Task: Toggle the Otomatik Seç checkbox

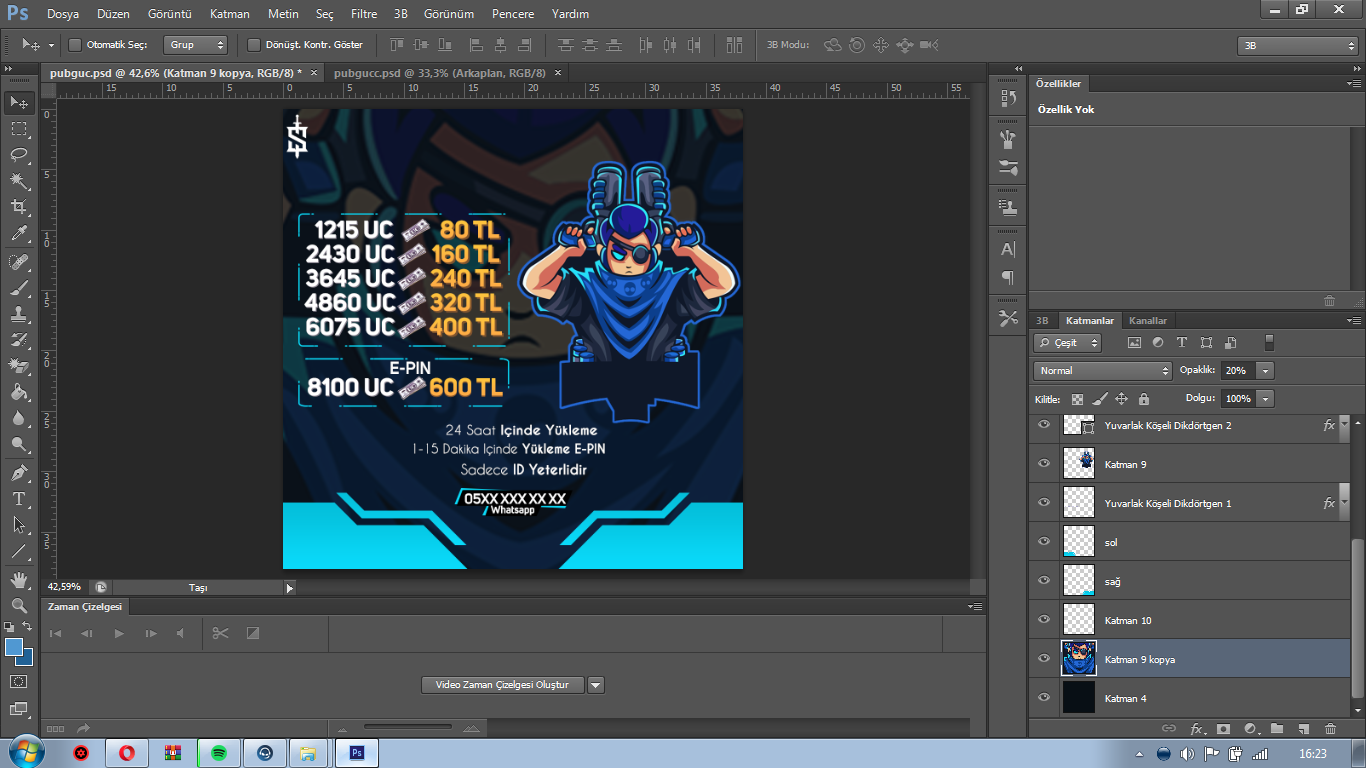Action: [75, 45]
